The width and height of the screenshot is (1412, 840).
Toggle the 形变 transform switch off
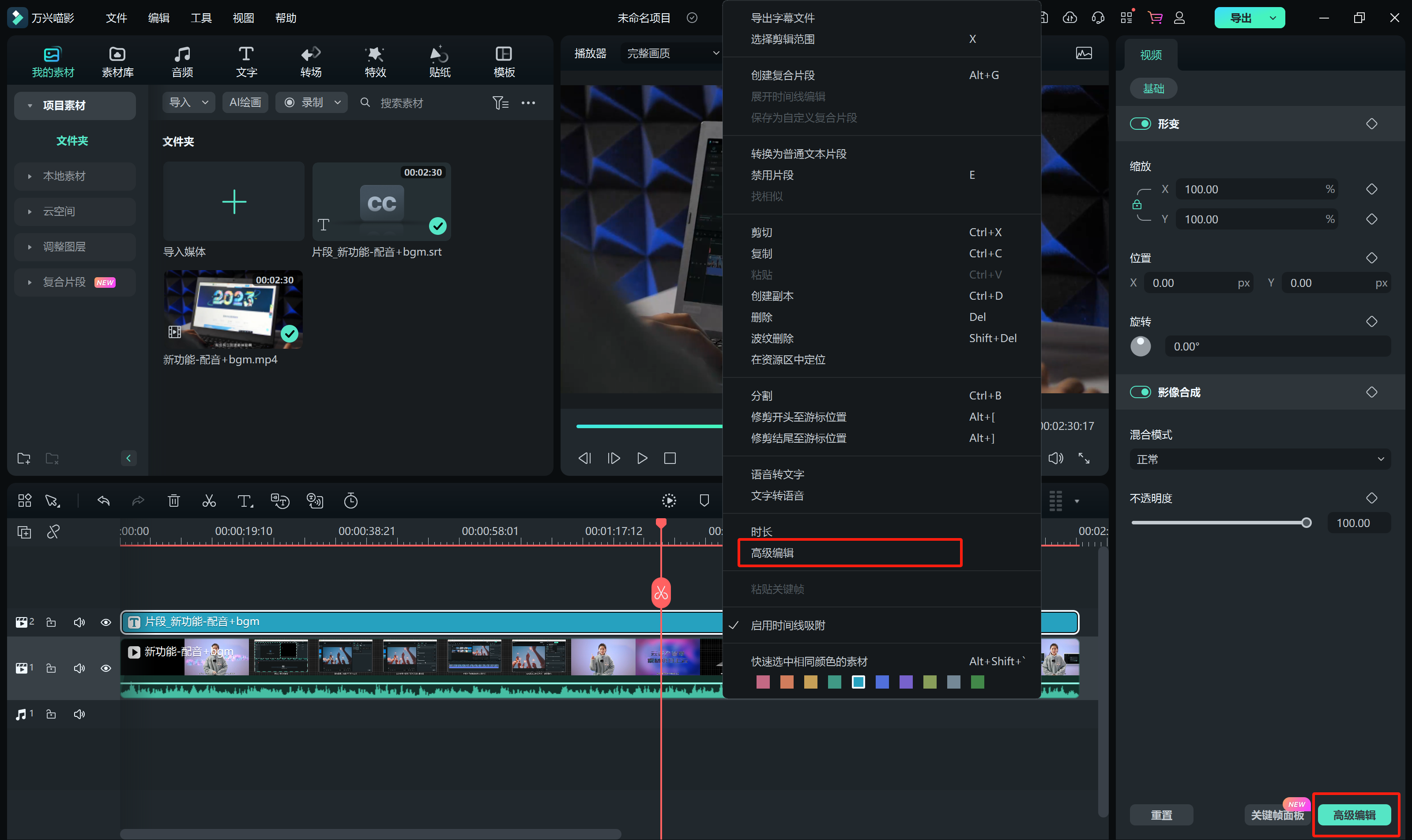click(x=1141, y=124)
